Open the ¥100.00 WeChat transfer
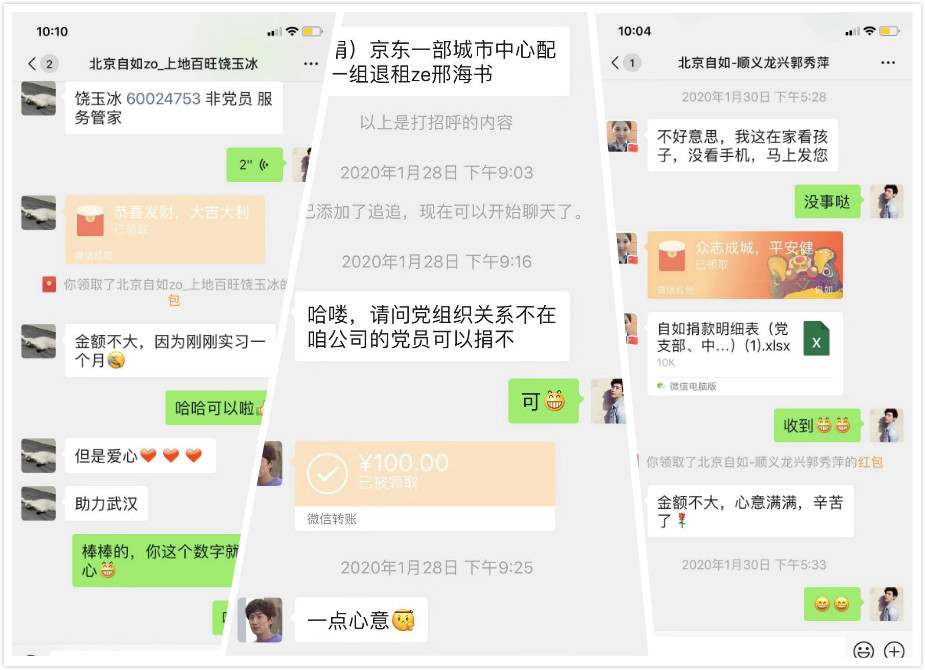 pyautogui.click(x=425, y=485)
